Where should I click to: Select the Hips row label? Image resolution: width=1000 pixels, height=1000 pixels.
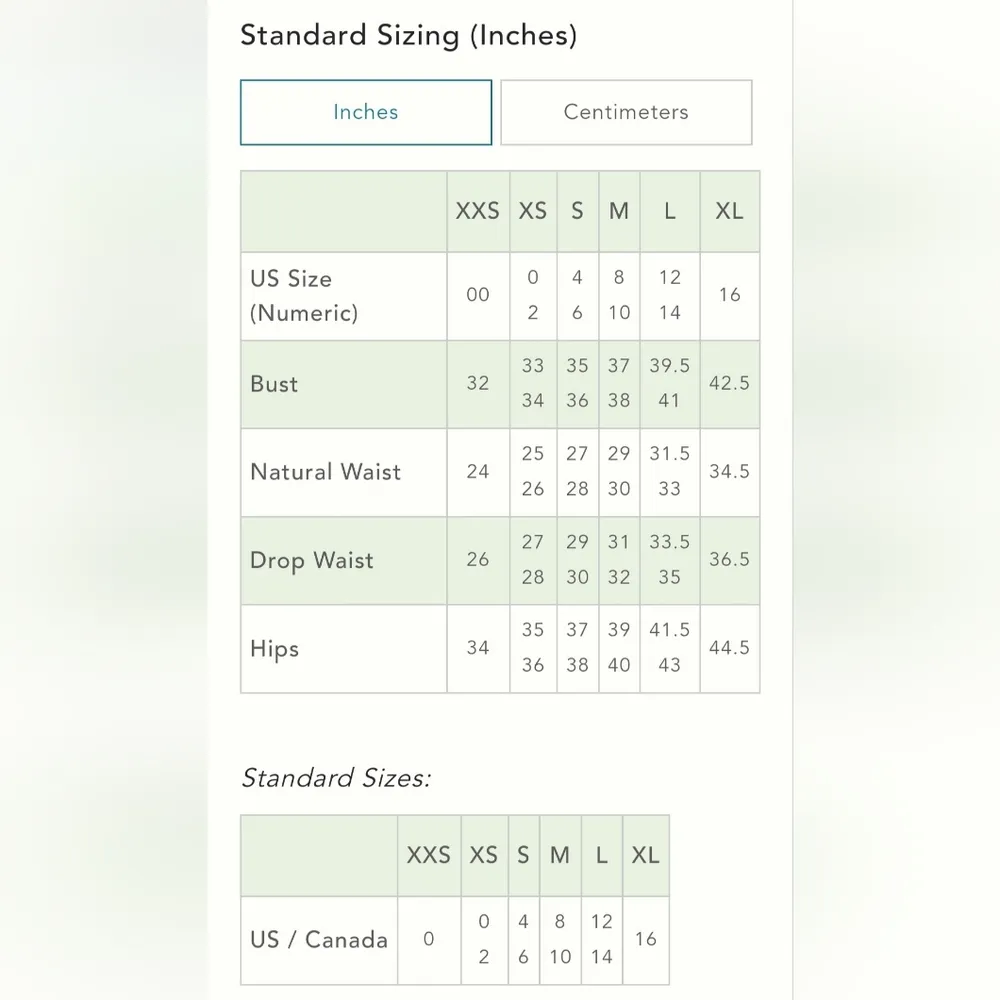click(x=275, y=648)
